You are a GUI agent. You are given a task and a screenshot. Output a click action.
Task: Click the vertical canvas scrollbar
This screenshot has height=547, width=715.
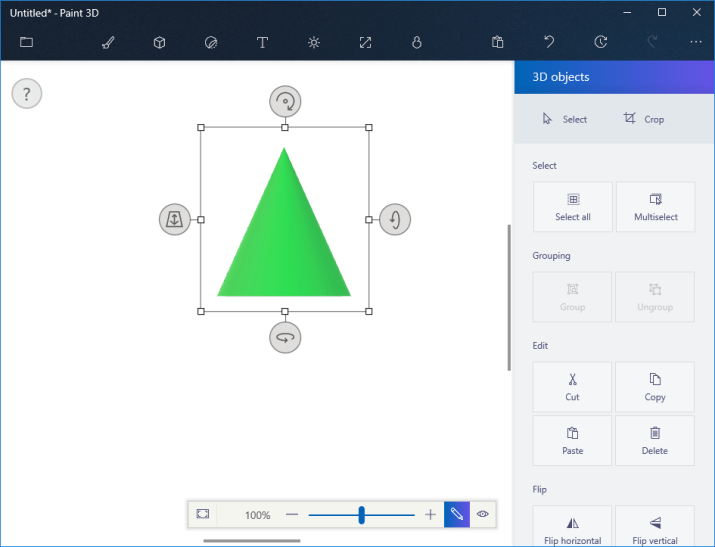[509, 298]
